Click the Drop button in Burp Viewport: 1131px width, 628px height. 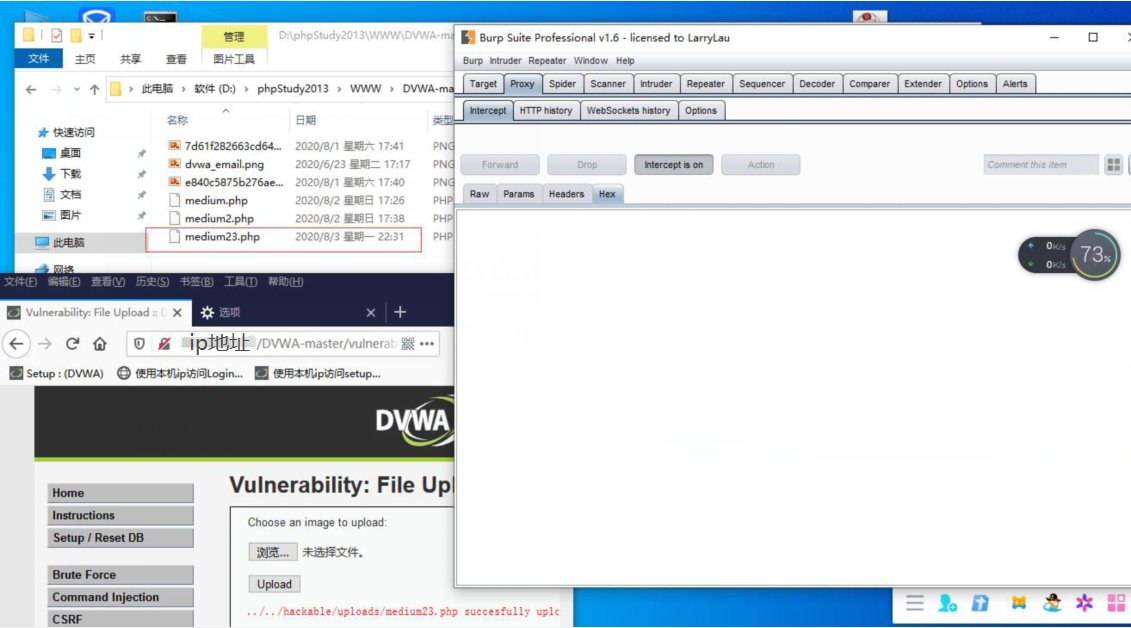click(x=587, y=165)
